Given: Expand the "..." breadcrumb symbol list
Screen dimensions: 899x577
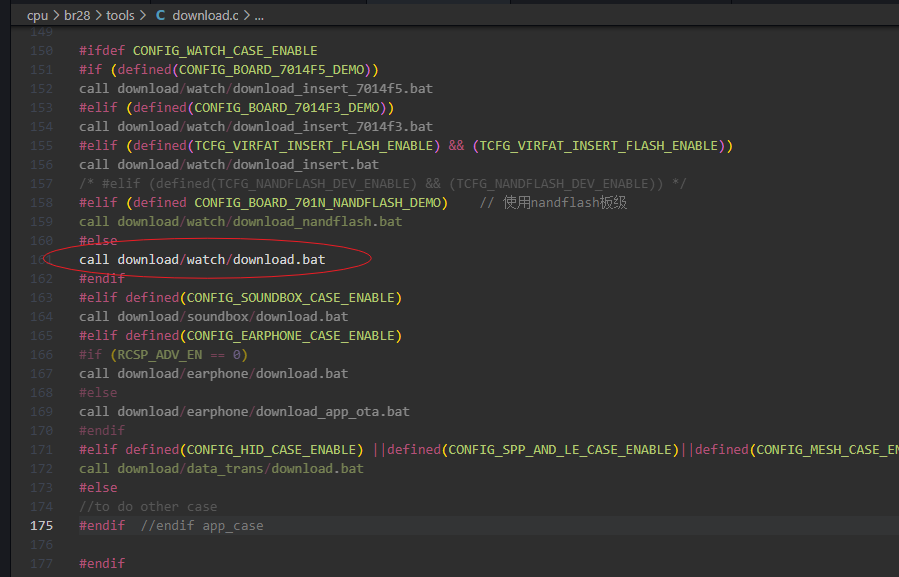Looking at the screenshot, I should (x=259, y=16).
